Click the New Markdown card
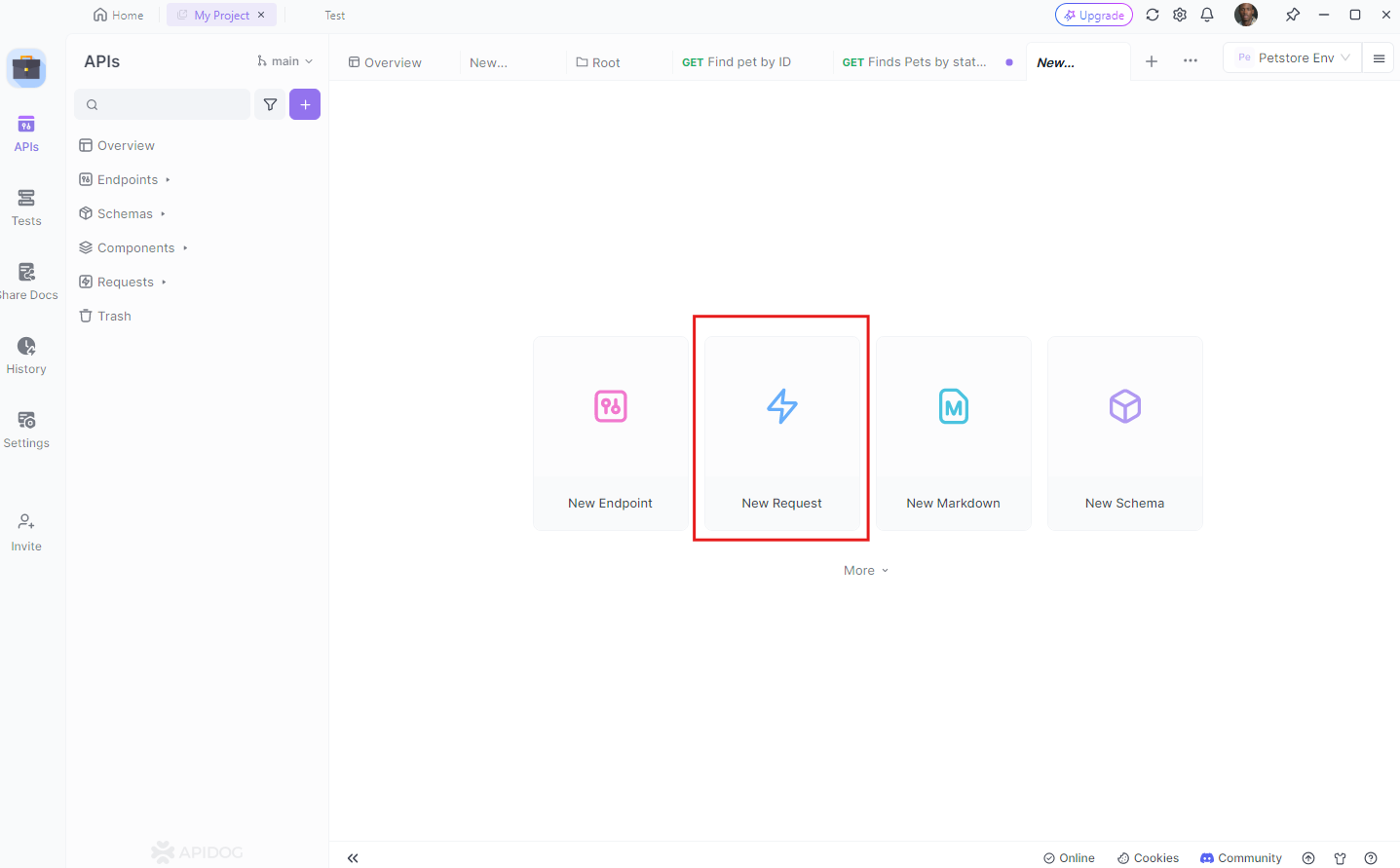Viewport: 1400px width, 868px height. [x=954, y=434]
